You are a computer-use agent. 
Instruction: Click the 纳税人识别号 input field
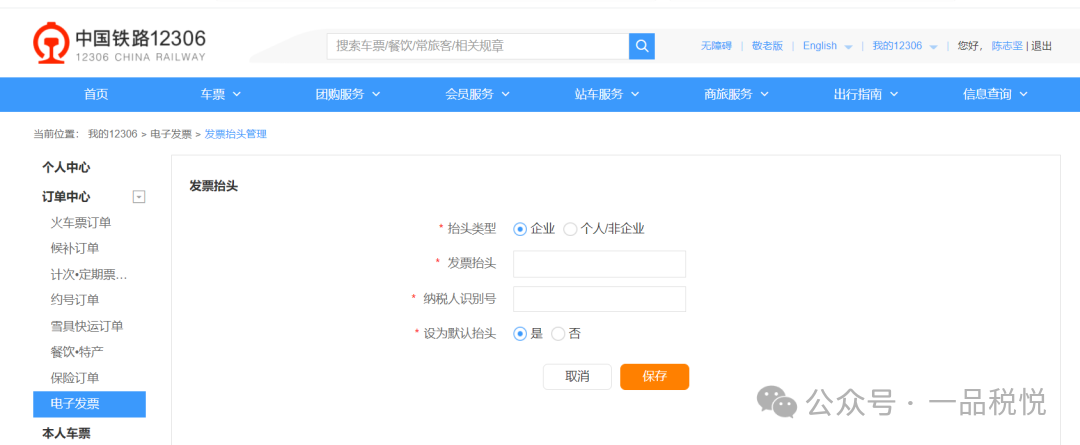[599, 299]
